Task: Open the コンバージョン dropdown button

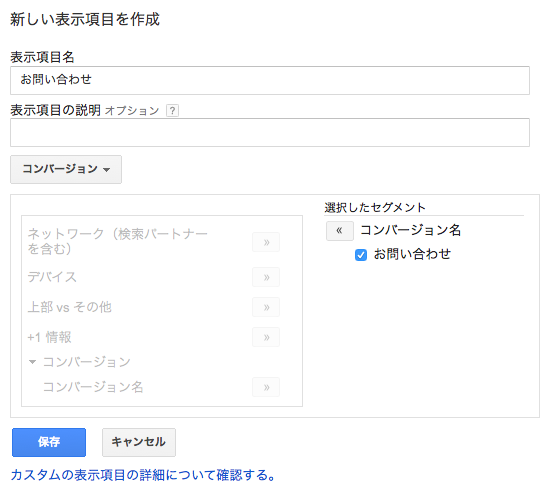Action: coord(66,169)
